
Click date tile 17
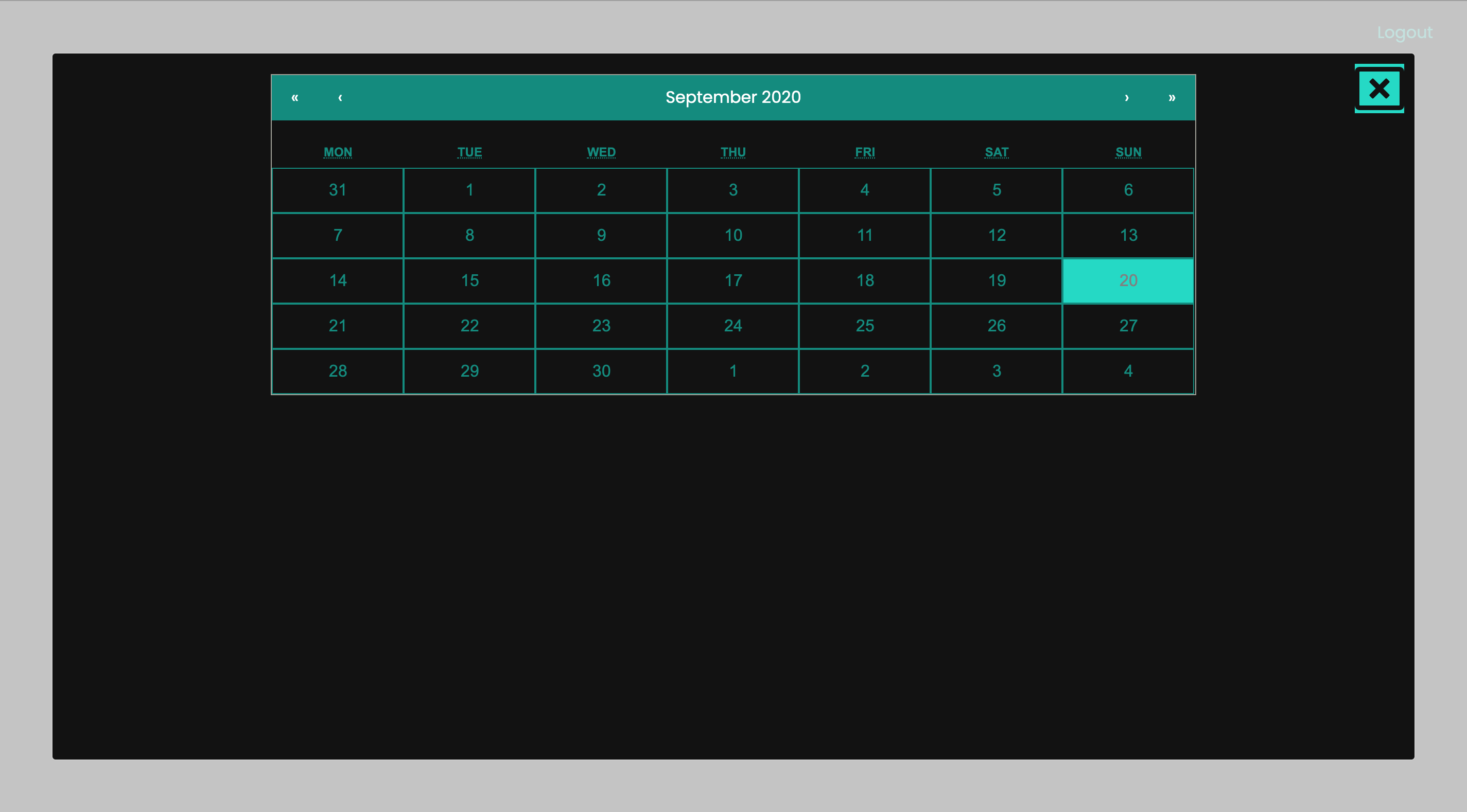[x=733, y=281]
